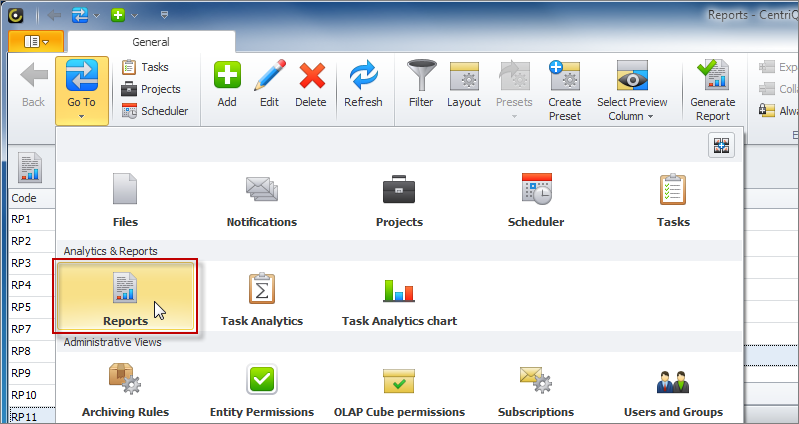Viewport: 799px width, 424px height.
Task: Open OLAP Cube permissions view
Action: point(399,391)
